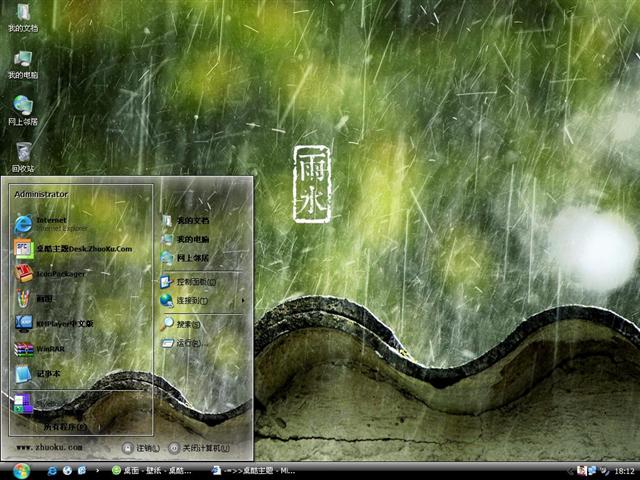Open WinRAR from Start menu
Image resolution: width=640 pixels, height=480 pixels.
click(40, 349)
